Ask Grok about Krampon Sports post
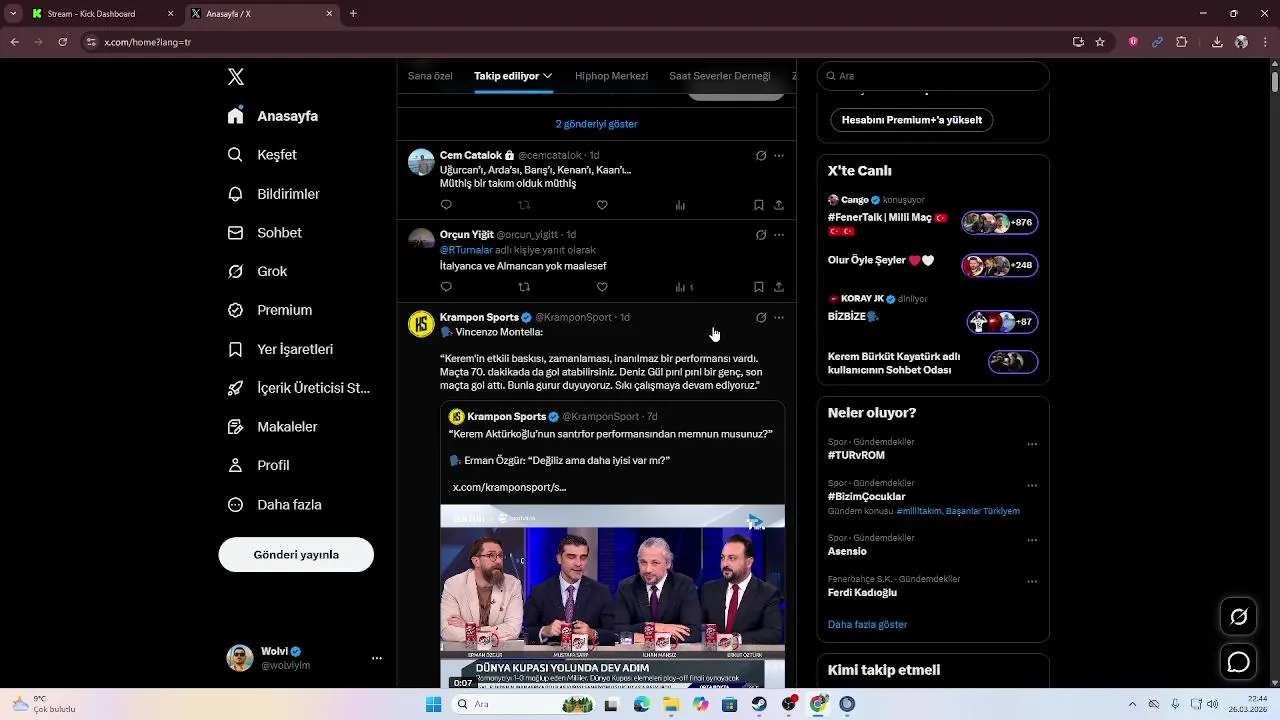Image resolution: width=1280 pixels, height=720 pixels. 761,318
